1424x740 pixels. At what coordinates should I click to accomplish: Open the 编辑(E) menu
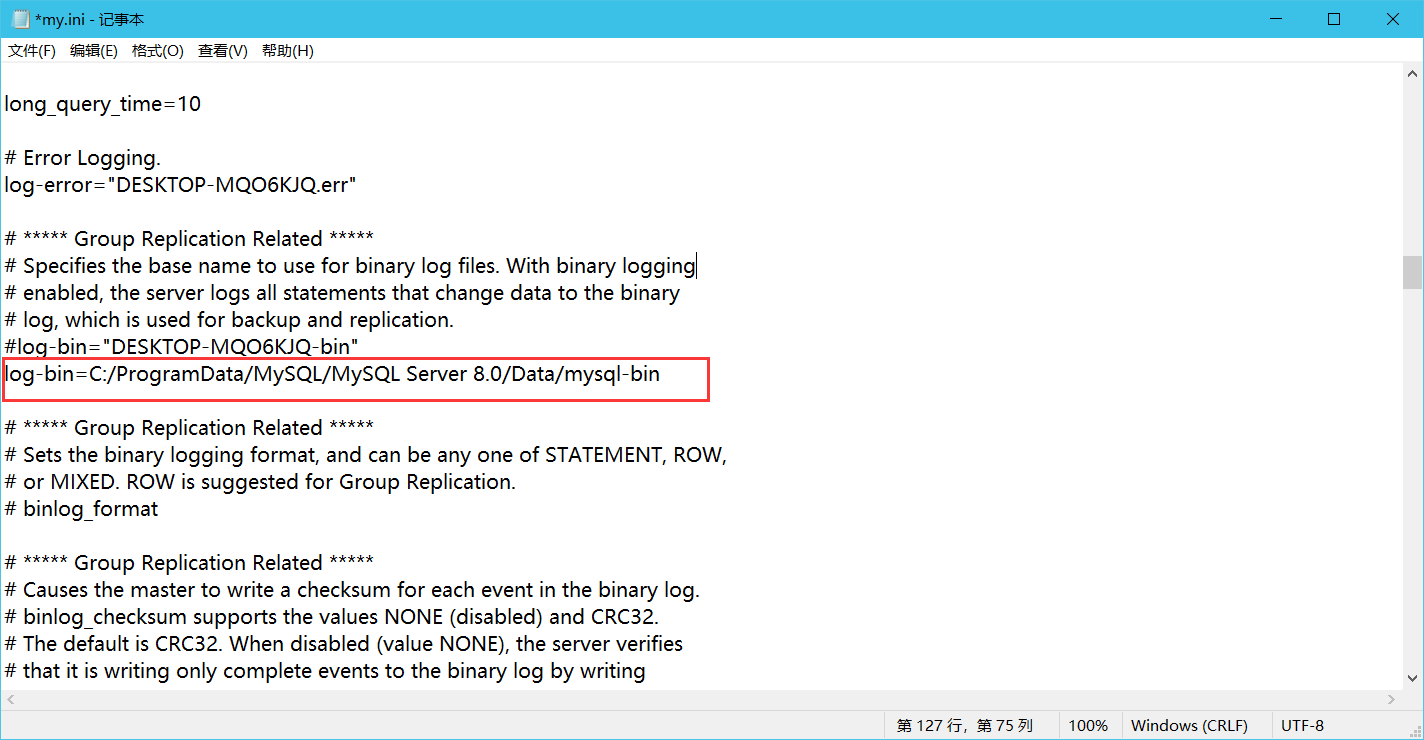94,51
